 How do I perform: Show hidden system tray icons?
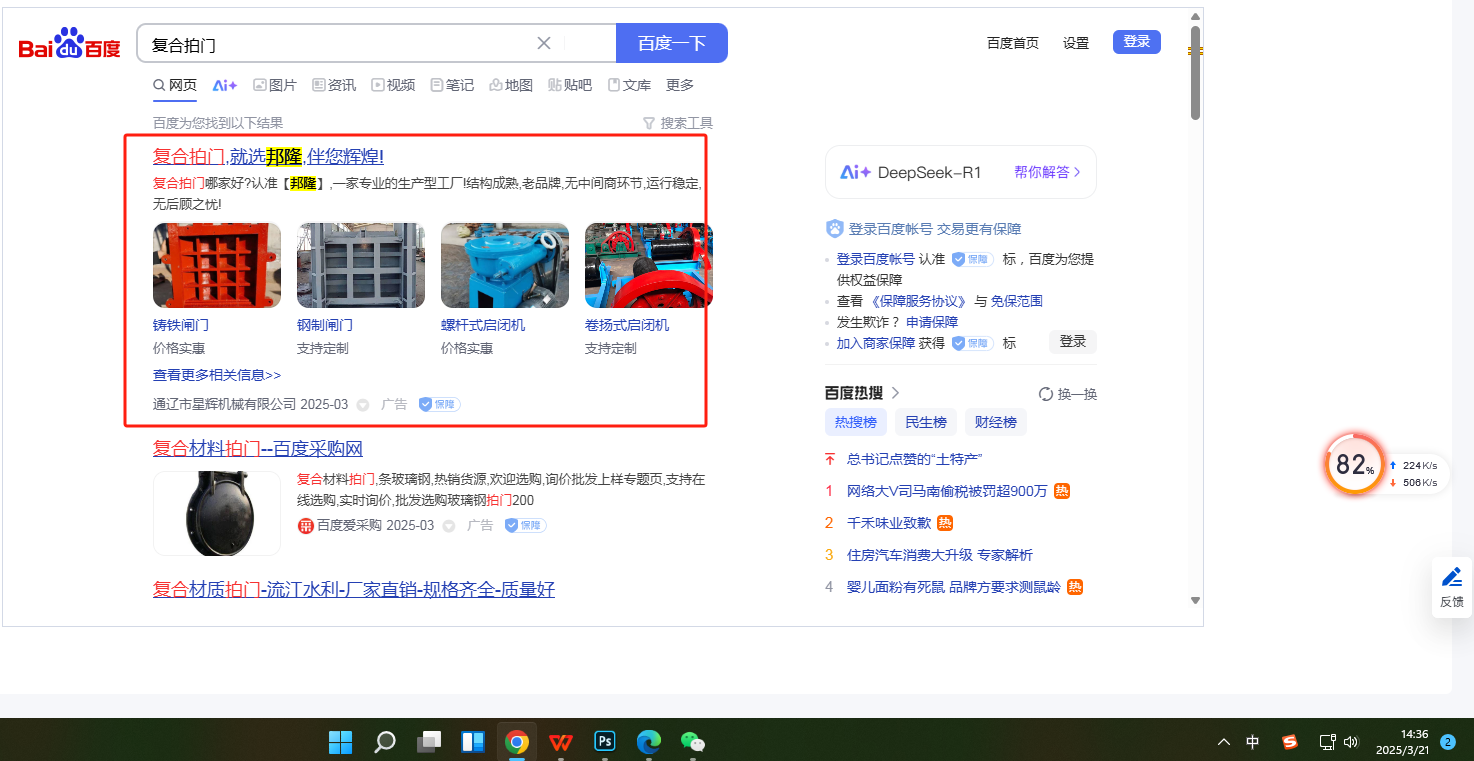click(1223, 742)
